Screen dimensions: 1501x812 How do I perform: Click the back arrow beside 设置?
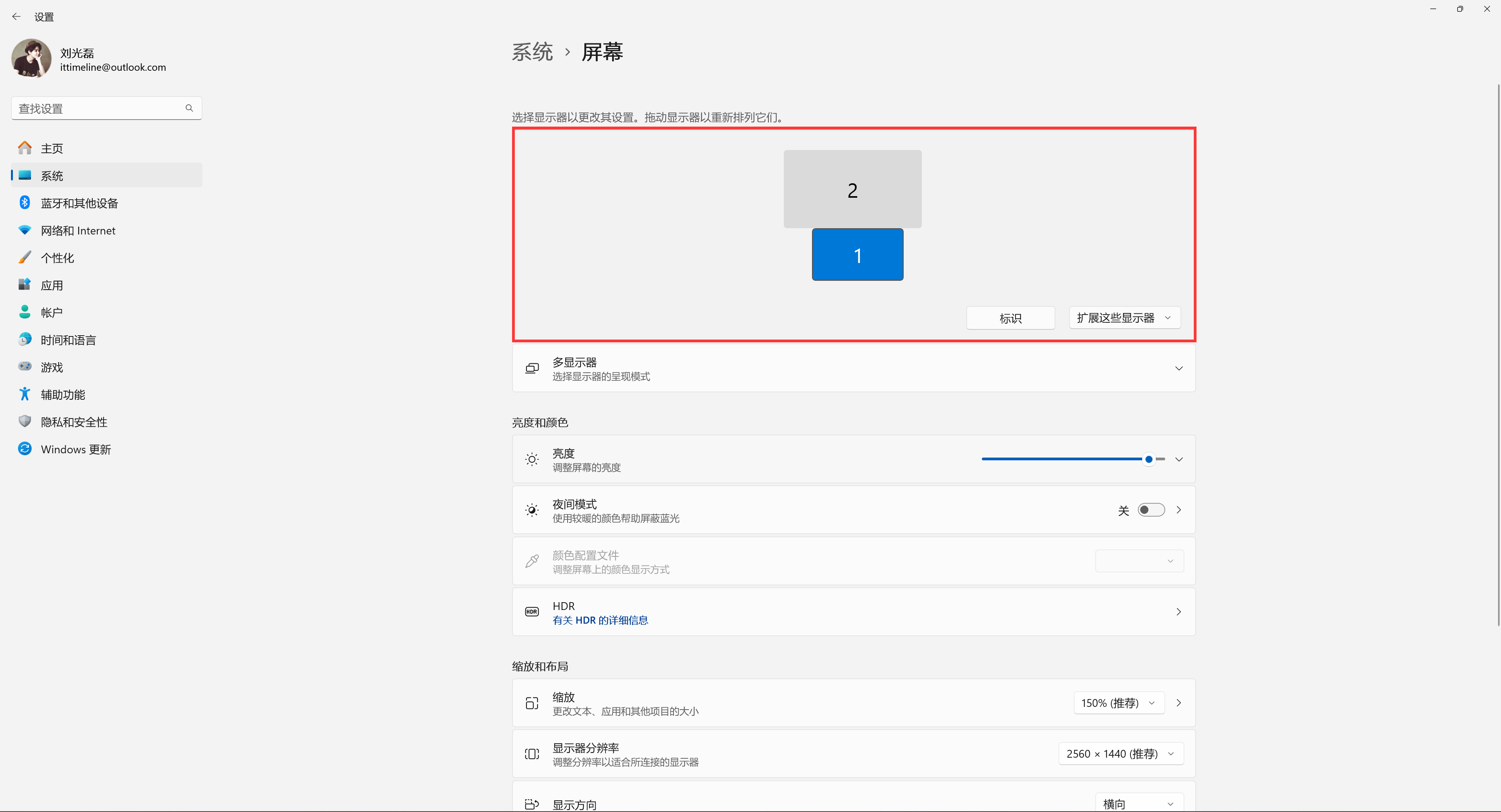pyautogui.click(x=16, y=17)
